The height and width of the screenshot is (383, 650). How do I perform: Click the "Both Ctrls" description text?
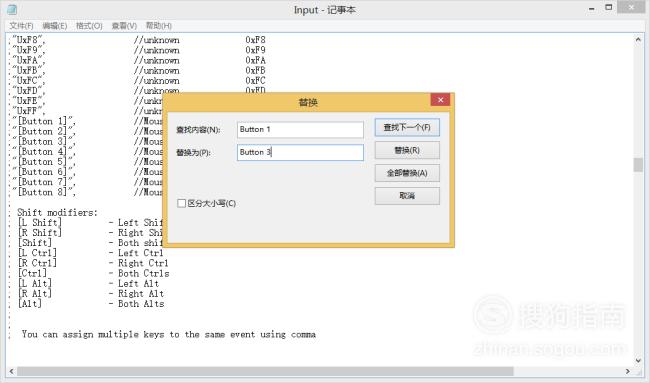(143, 274)
